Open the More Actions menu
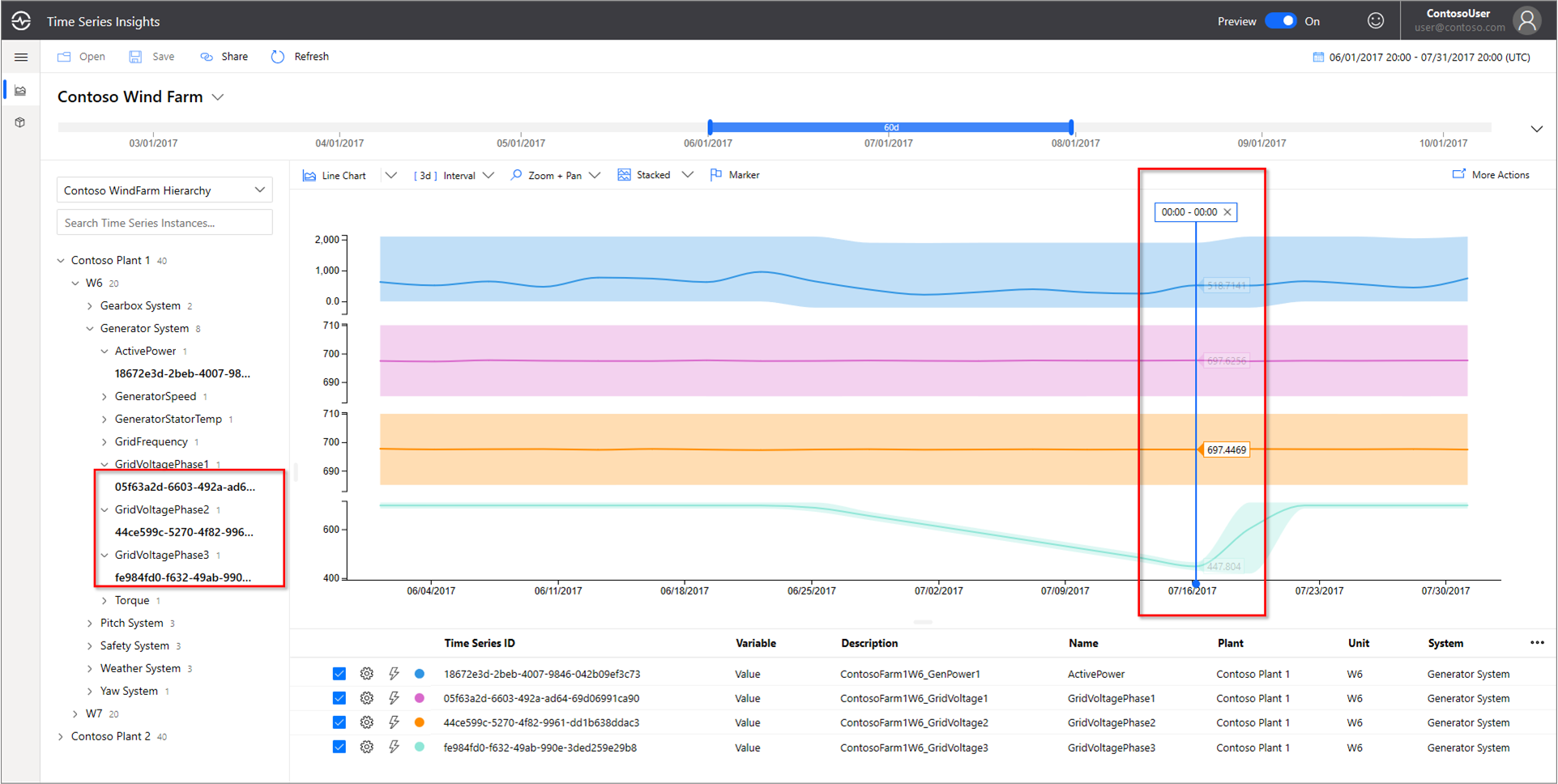This screenshot has height=784, width=1558. [x=1491, y=175]
